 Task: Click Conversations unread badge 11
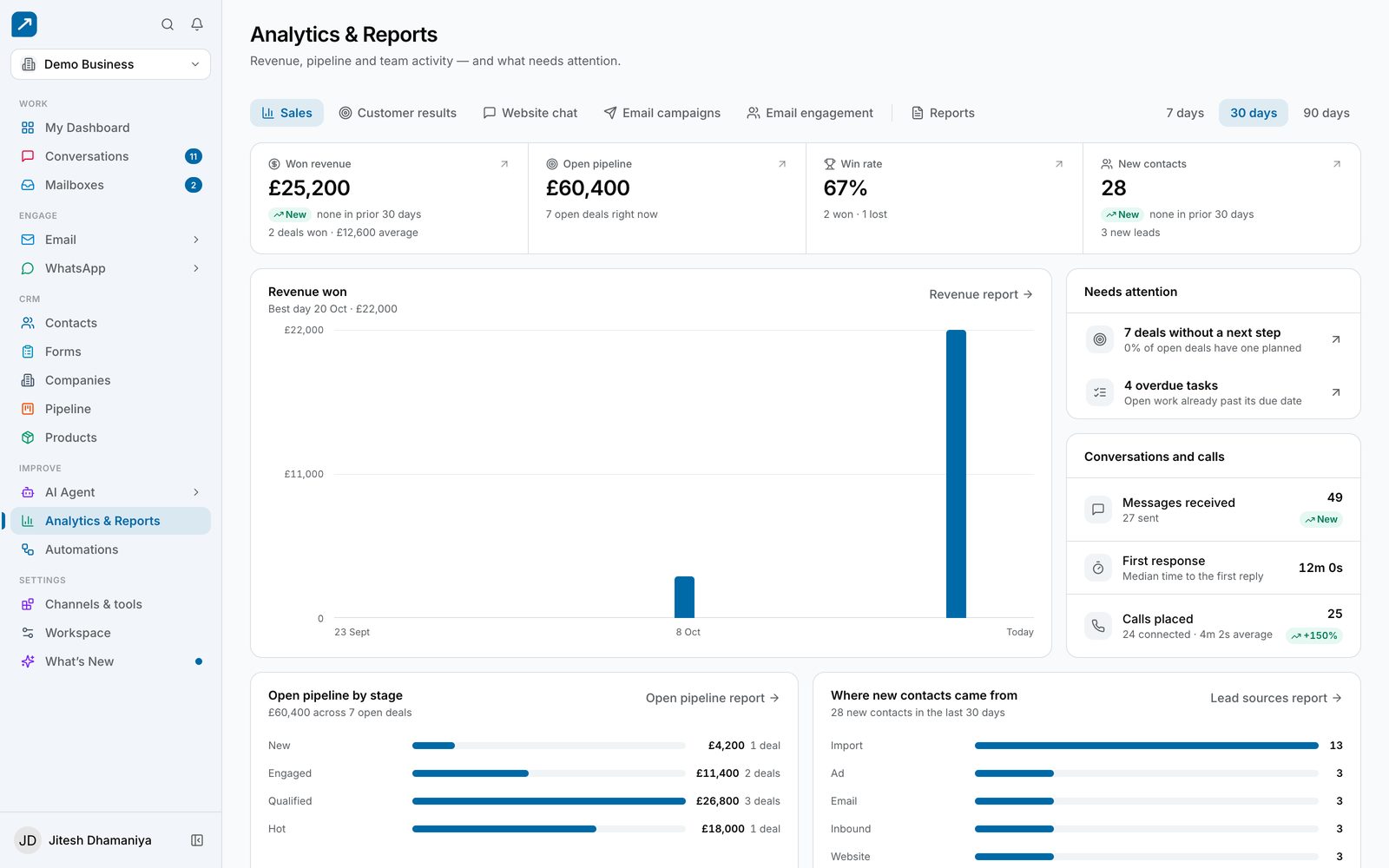tap(194, 156)
